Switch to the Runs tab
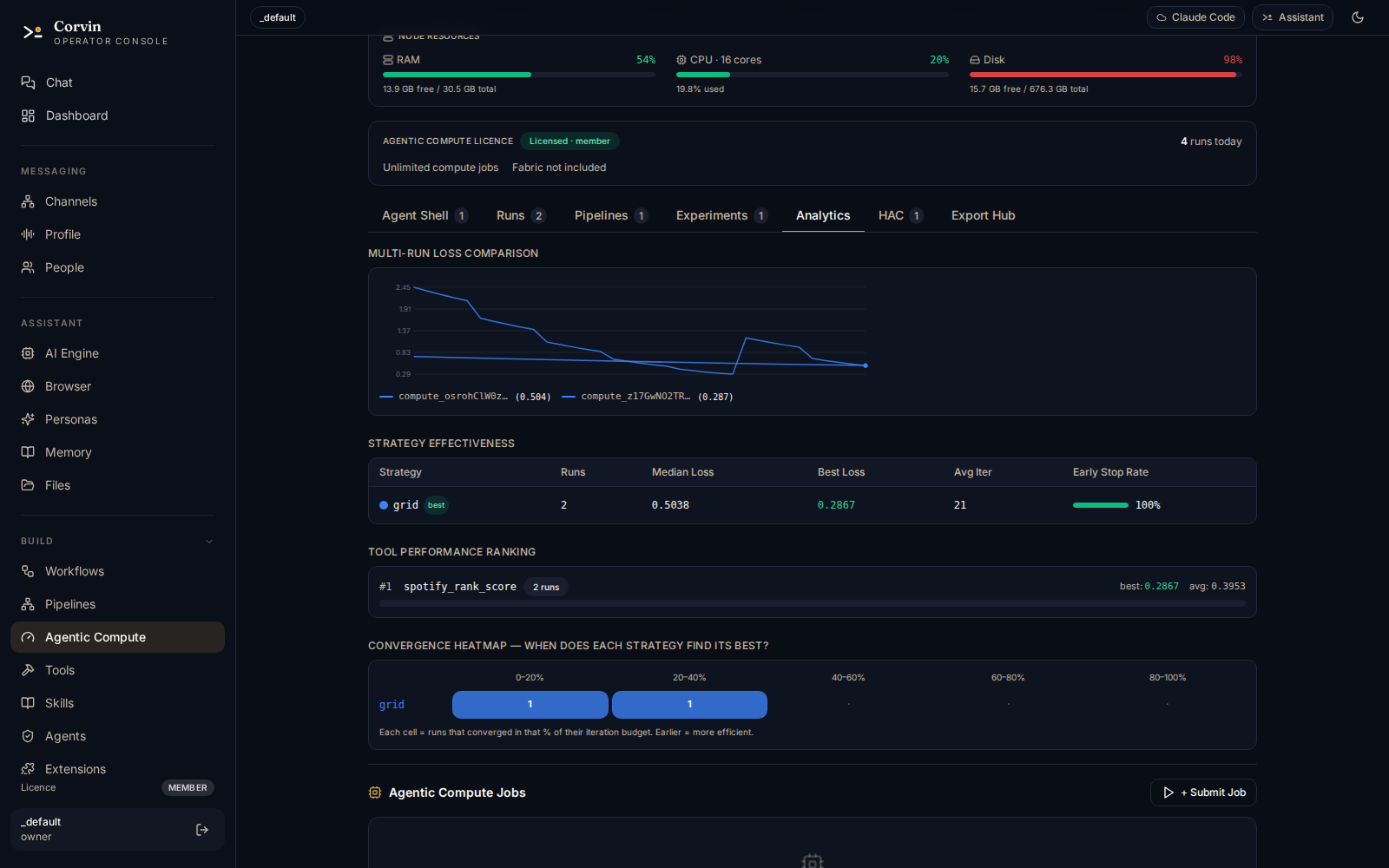 pos(521,215)
